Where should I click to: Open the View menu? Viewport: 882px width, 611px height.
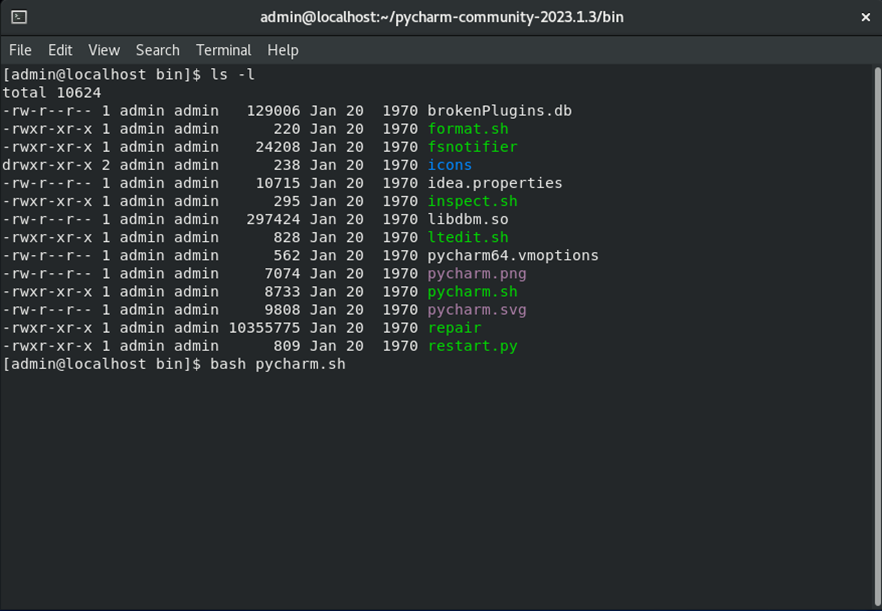(104, 50)
